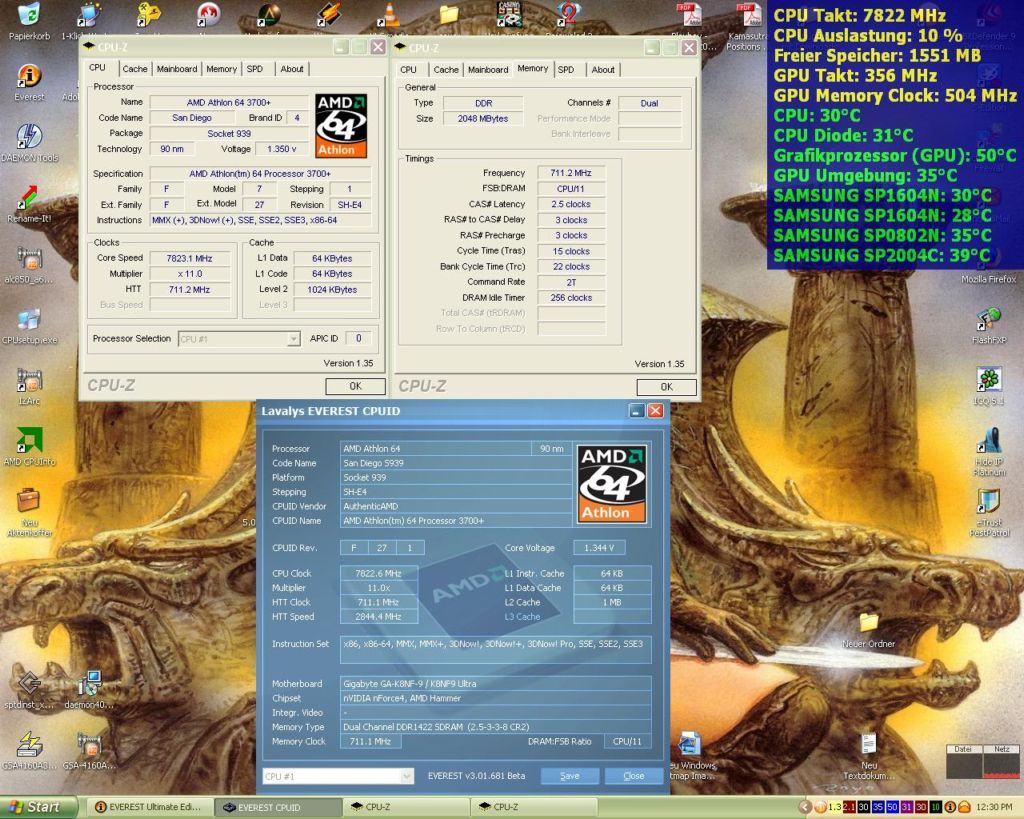This screenshot has height=819, width=1024.
Task: Click the green 10 tray indicator
Action: tap(935, 807)
